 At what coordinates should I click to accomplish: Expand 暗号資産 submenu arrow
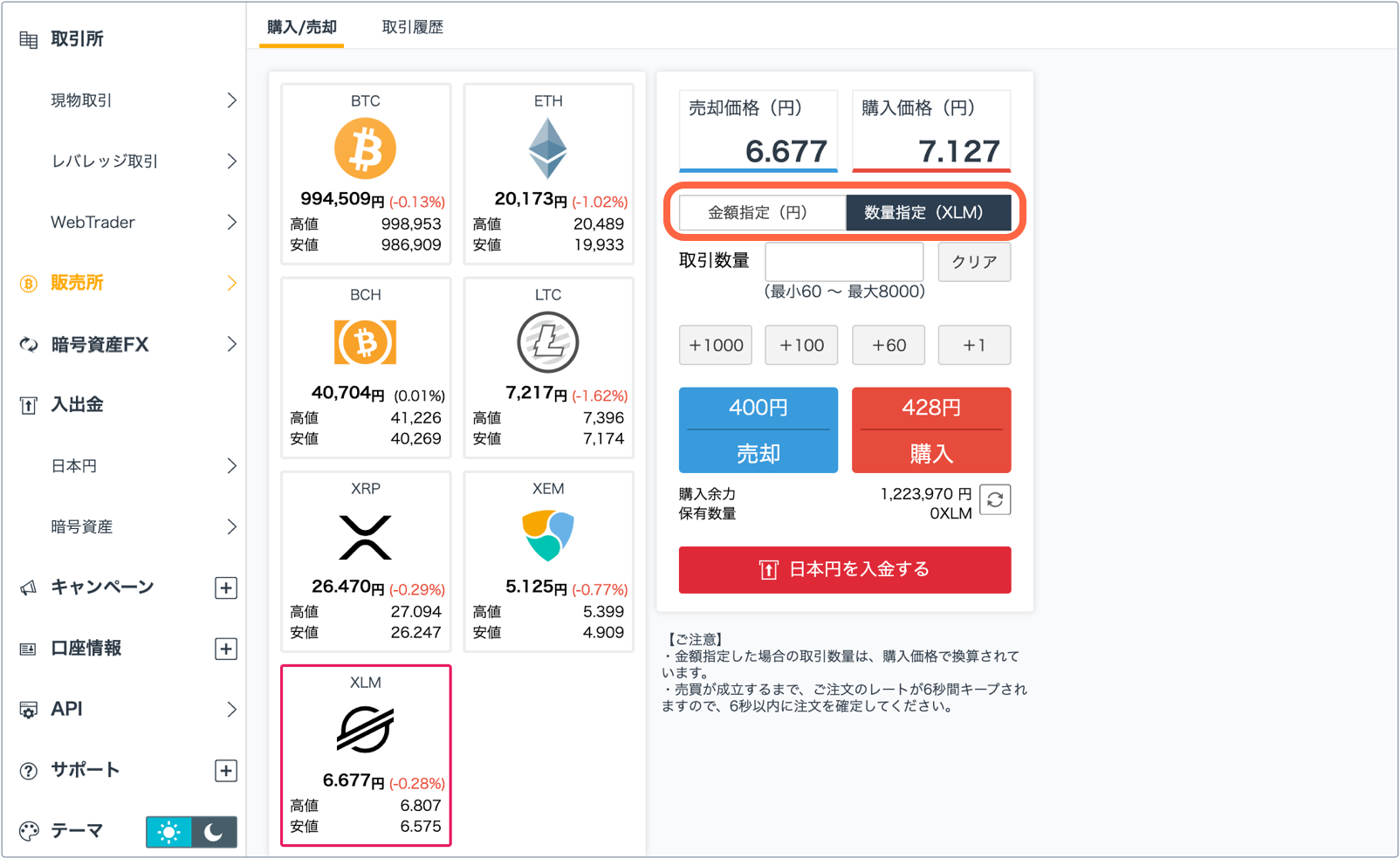click(231, 527)
